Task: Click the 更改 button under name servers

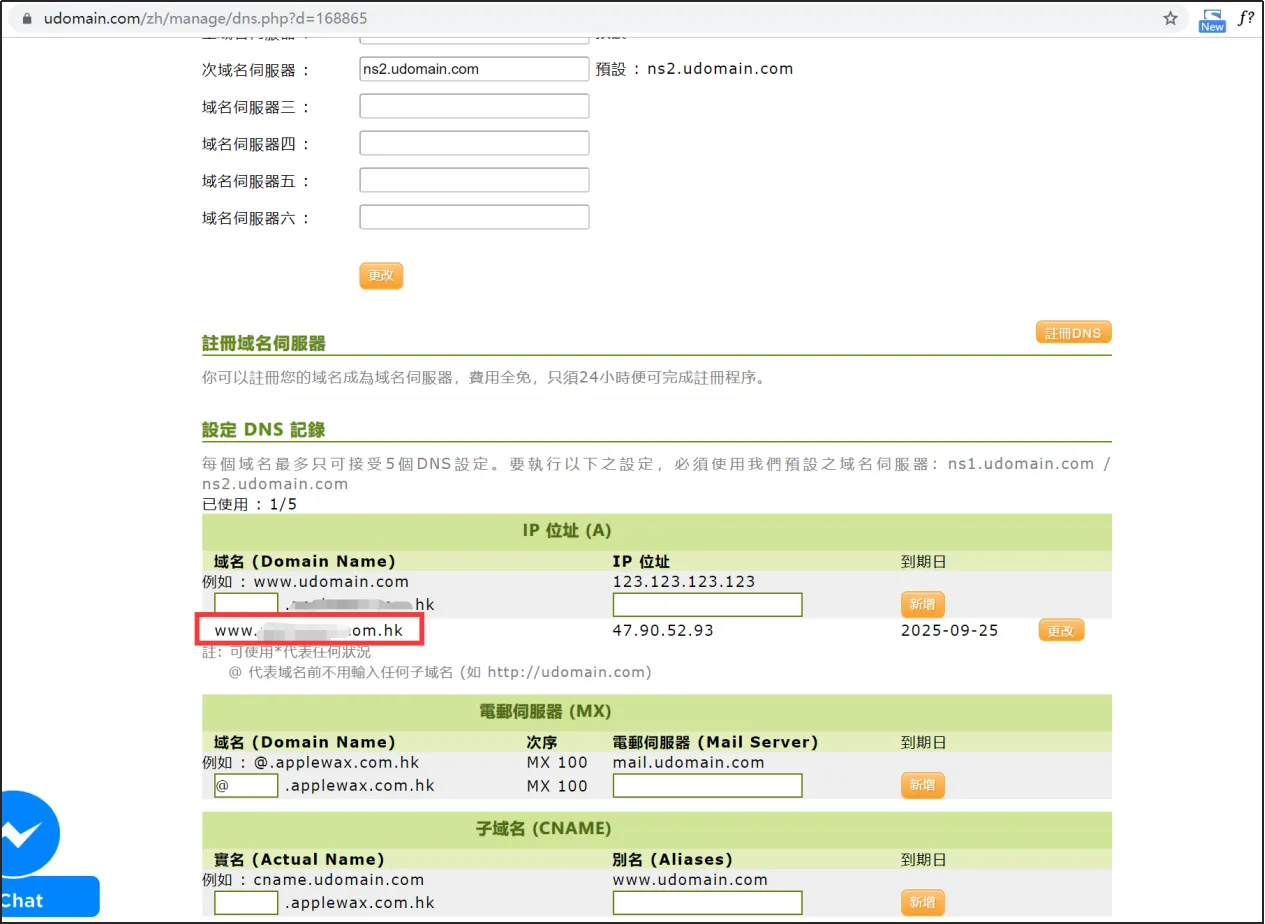Action: 381,275
